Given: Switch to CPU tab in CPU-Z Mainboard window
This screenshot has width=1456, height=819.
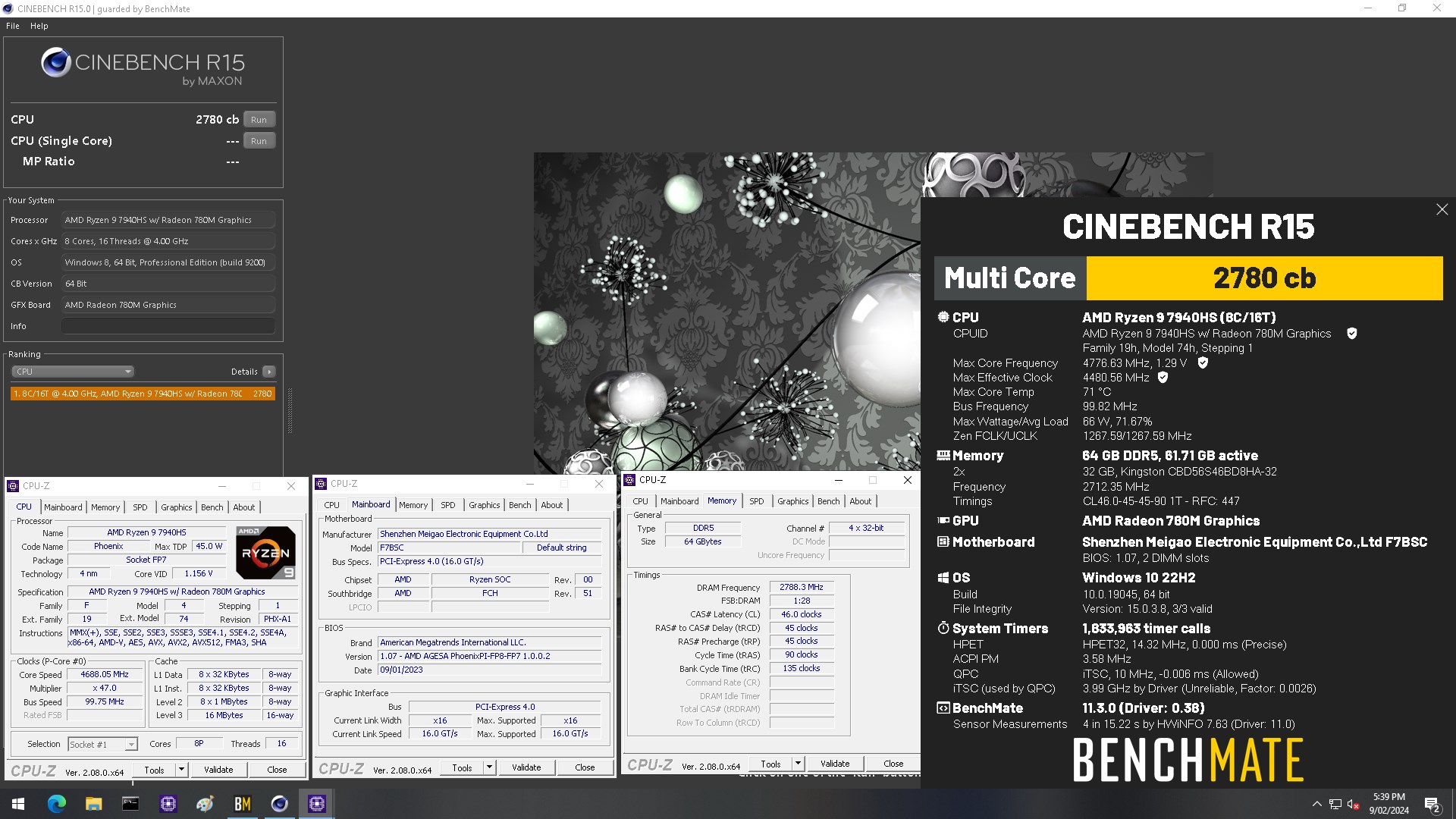Looking at the screenshot, I should (x=332, y=505).
